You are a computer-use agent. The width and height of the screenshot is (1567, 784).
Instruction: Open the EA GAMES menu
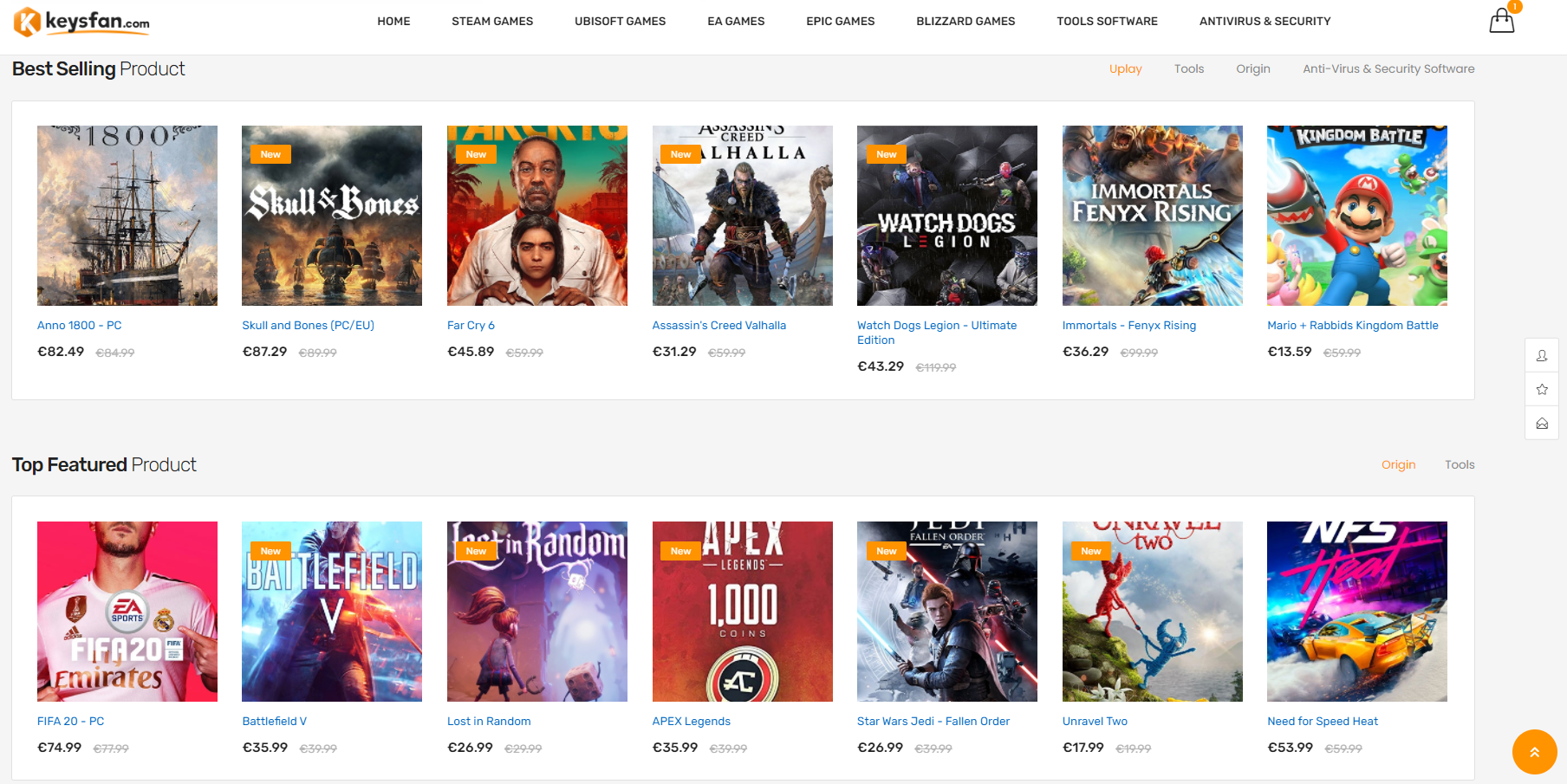[736, 22]
